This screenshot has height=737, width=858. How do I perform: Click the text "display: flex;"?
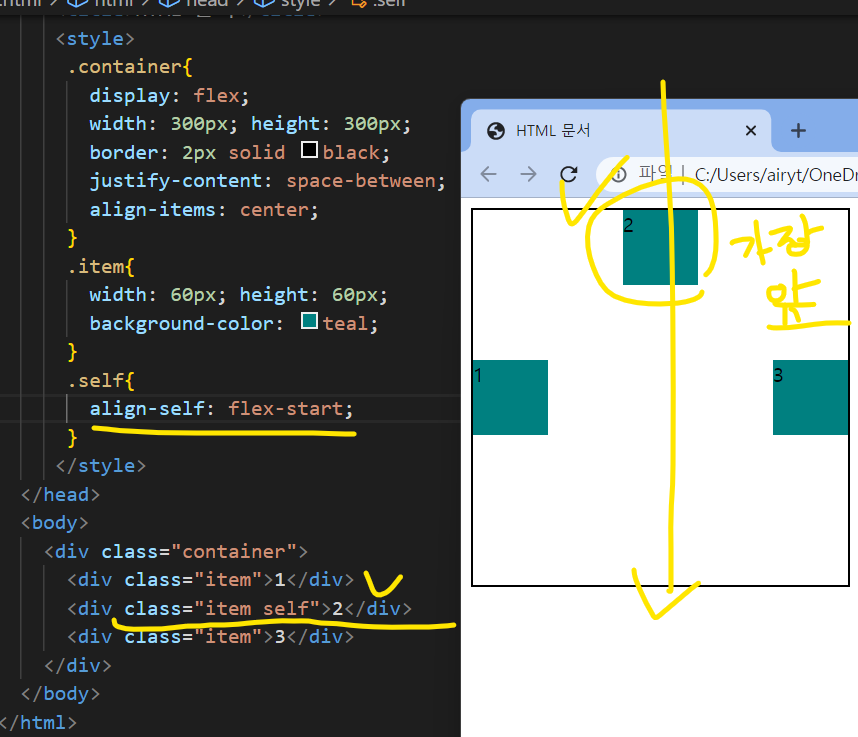[169, 96]
